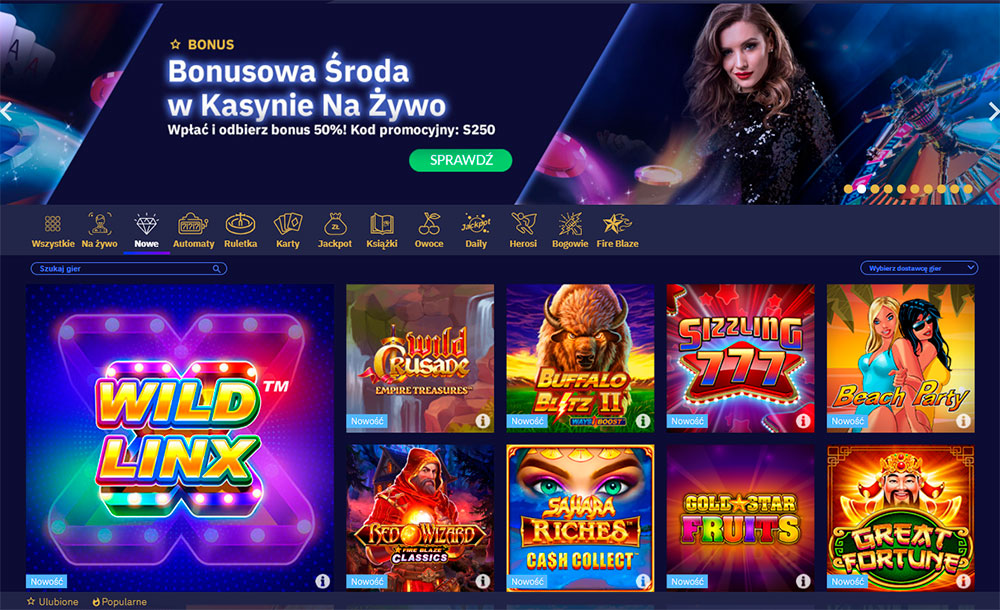Open the Fire Blaze category
The image size is (1000, 610).
click(617, 231)
